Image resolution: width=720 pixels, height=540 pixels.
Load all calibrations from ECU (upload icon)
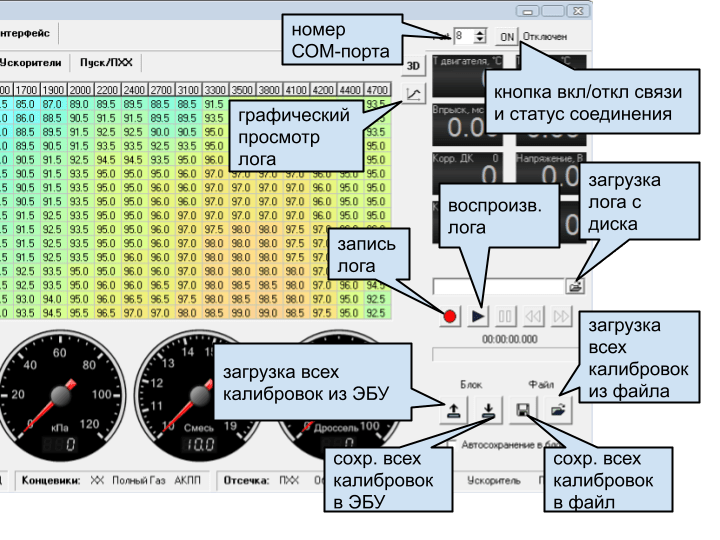[x=452, y=408]
